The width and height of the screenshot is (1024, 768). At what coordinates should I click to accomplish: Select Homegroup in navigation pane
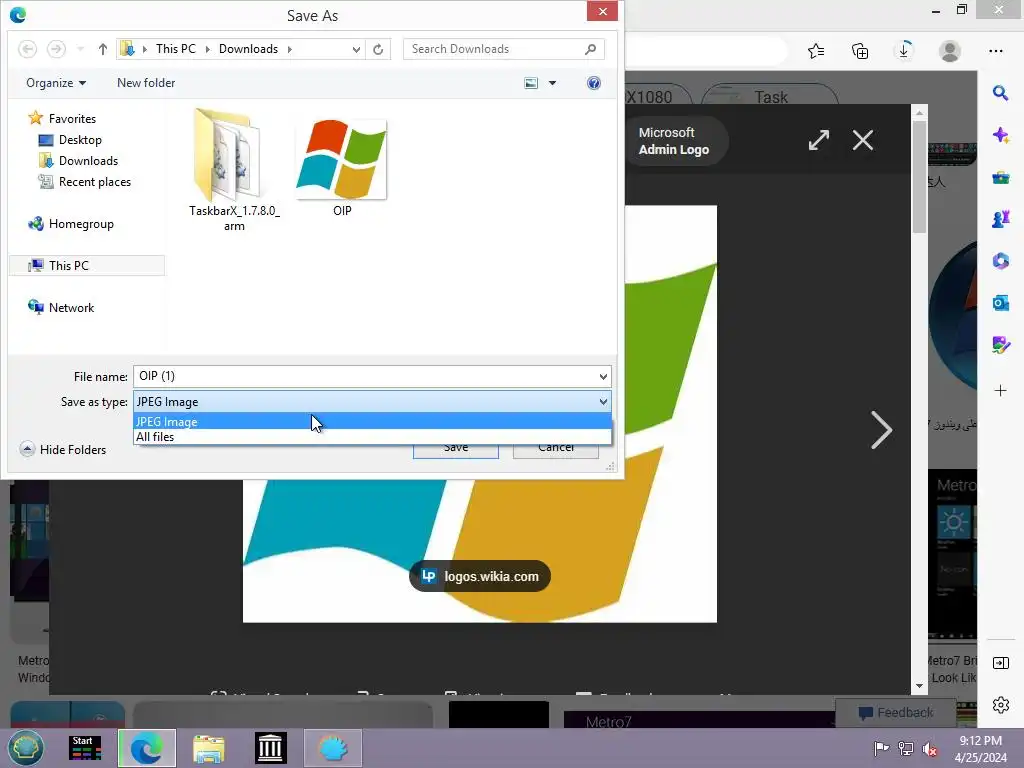pyautogui.click(x=71, y=224)
